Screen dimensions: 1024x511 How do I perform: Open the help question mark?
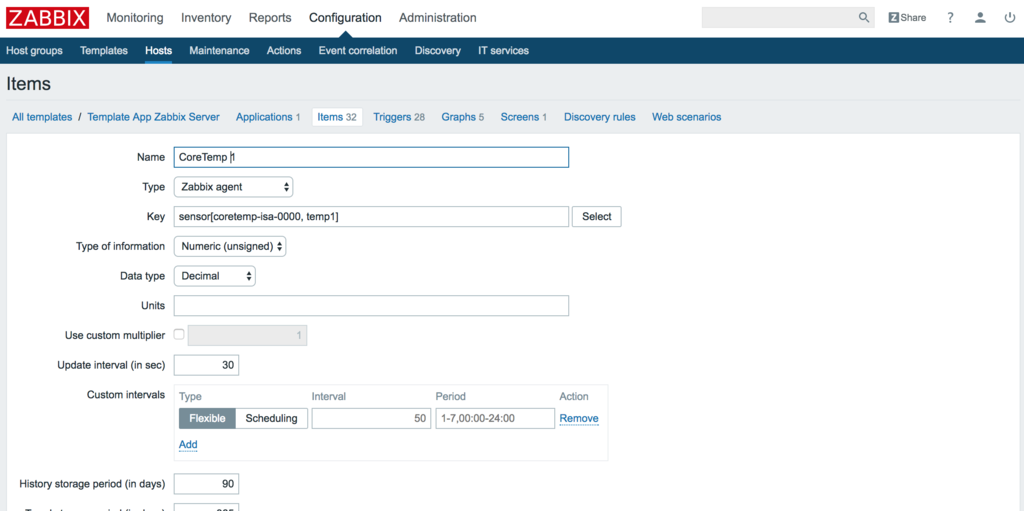tap(950, 18)
